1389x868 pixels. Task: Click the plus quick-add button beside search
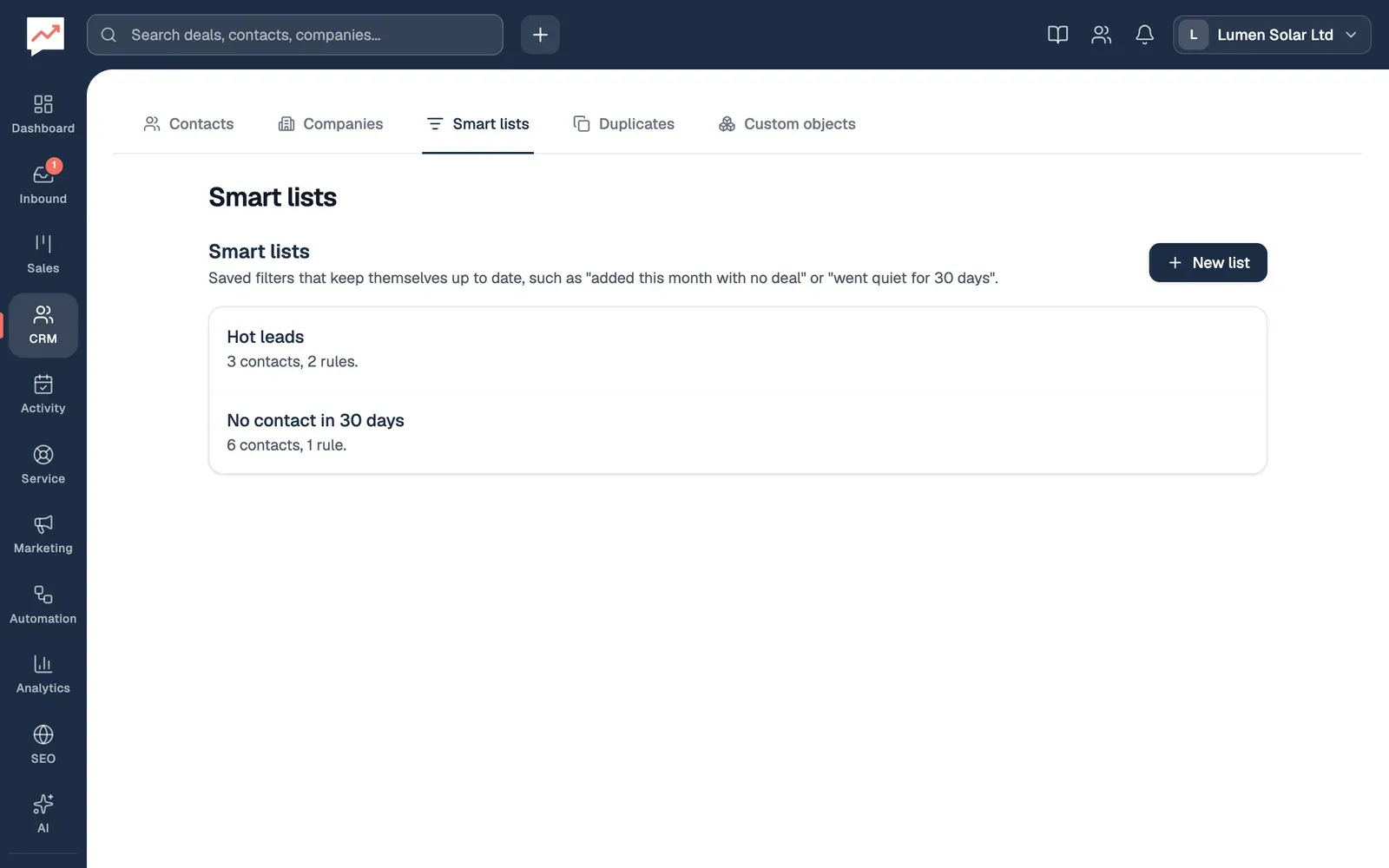click(x=540, y=35)
